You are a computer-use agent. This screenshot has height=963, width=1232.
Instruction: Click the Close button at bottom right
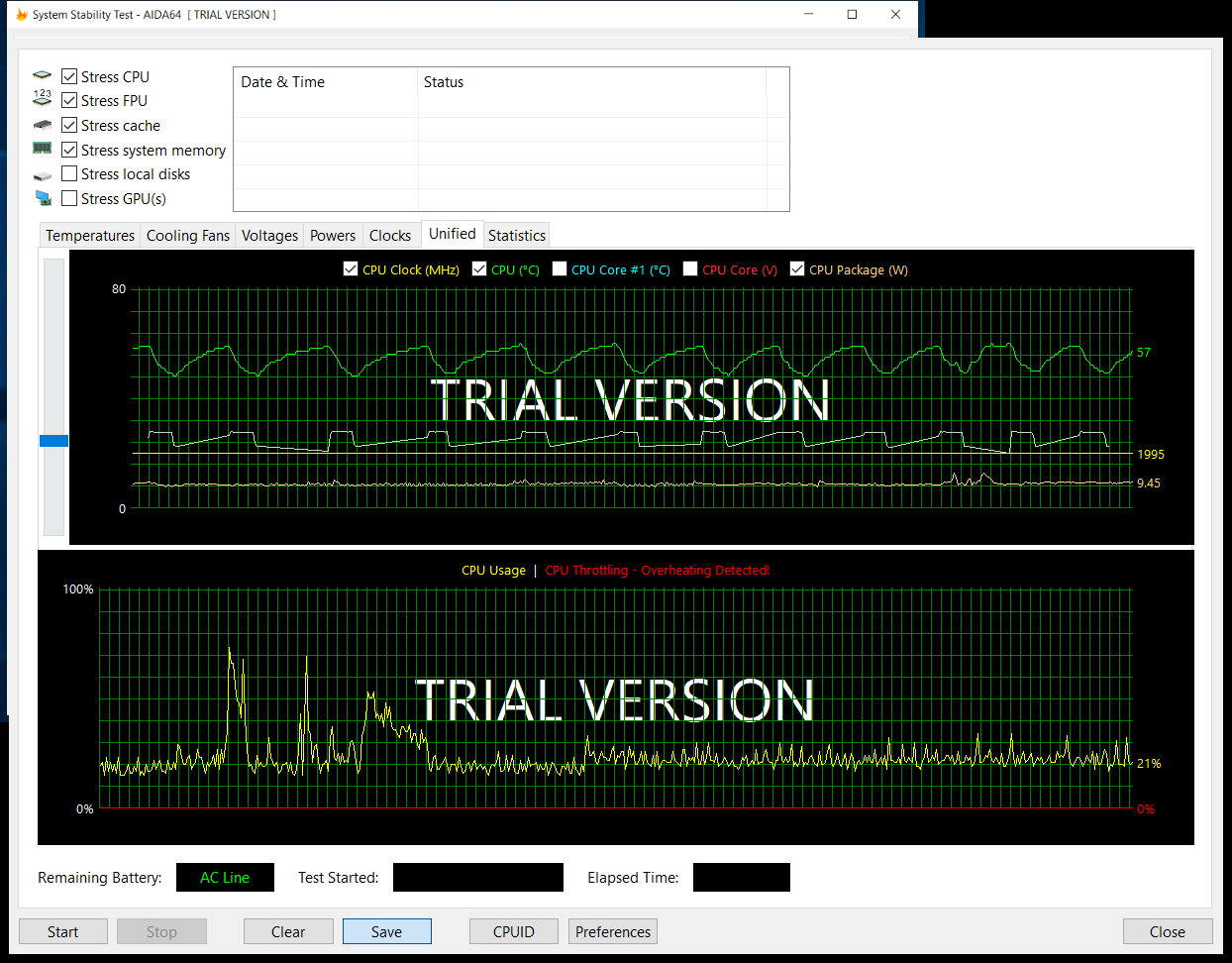tap(1168, 931)
